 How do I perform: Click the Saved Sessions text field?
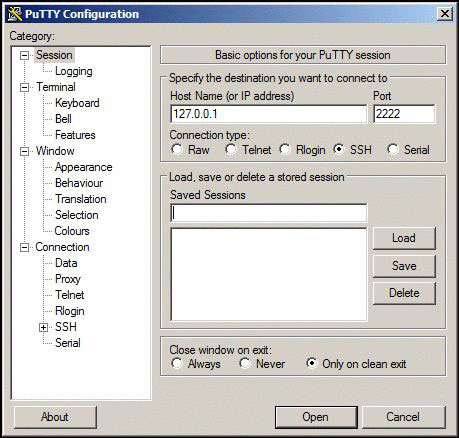[269, 213]
